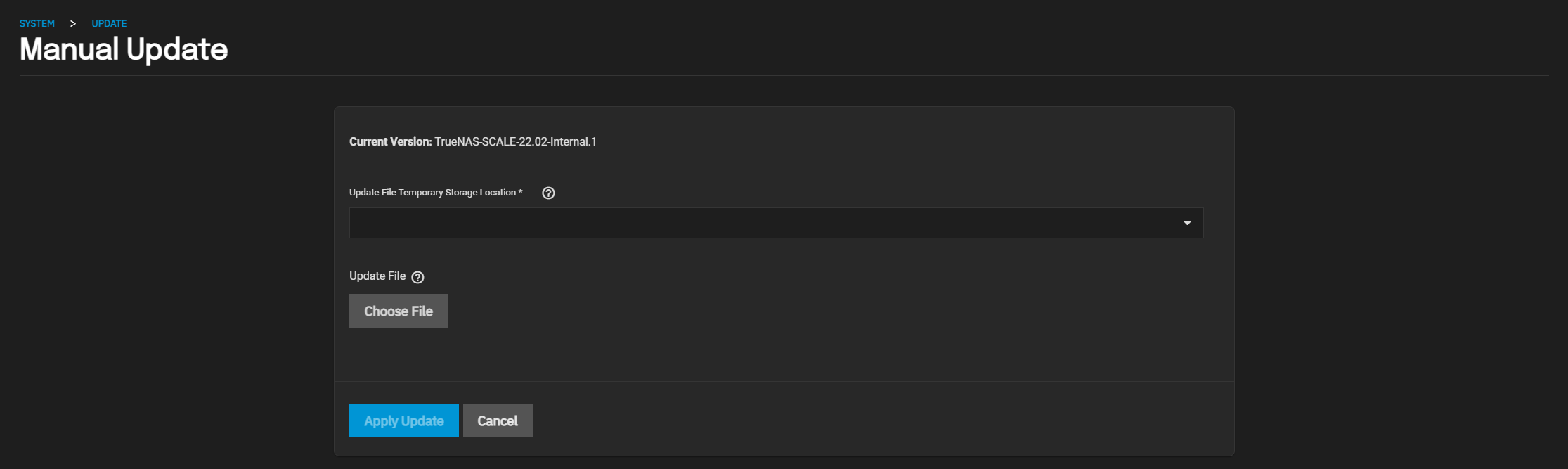Open help tooltip for Temporary Storage Location
Image resolution: width=1568 pixels, height=469 pixels.
pyautogui.click(x=549, y=193)
